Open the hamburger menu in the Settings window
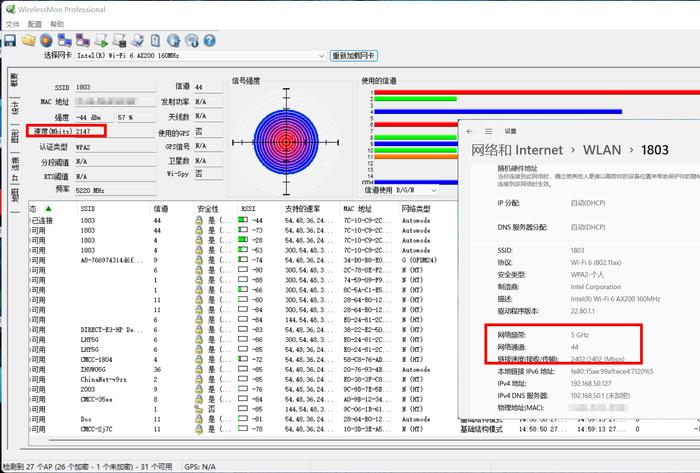 488,131
